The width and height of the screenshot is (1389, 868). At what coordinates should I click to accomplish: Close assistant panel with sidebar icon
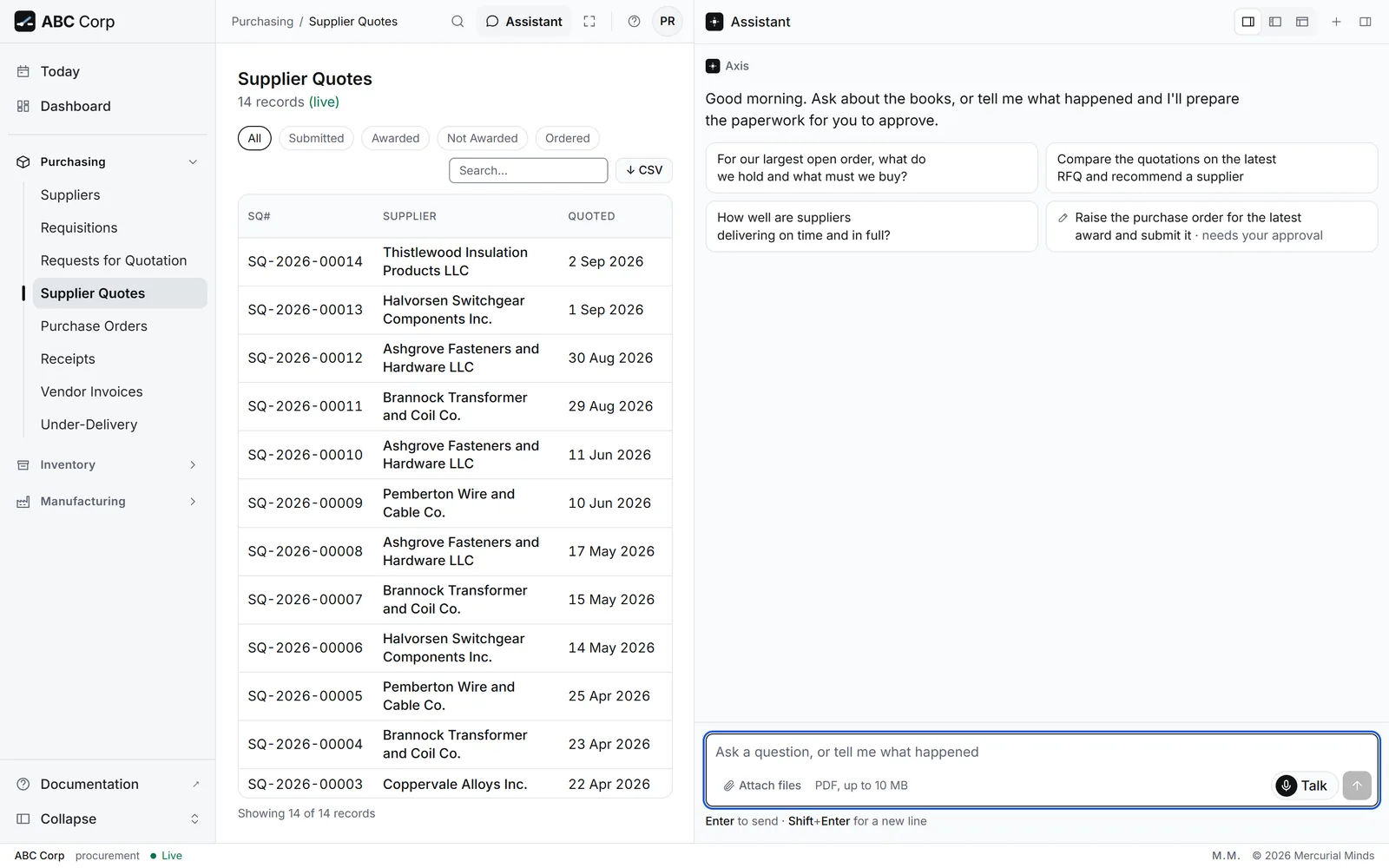(x=1366, y=22)
